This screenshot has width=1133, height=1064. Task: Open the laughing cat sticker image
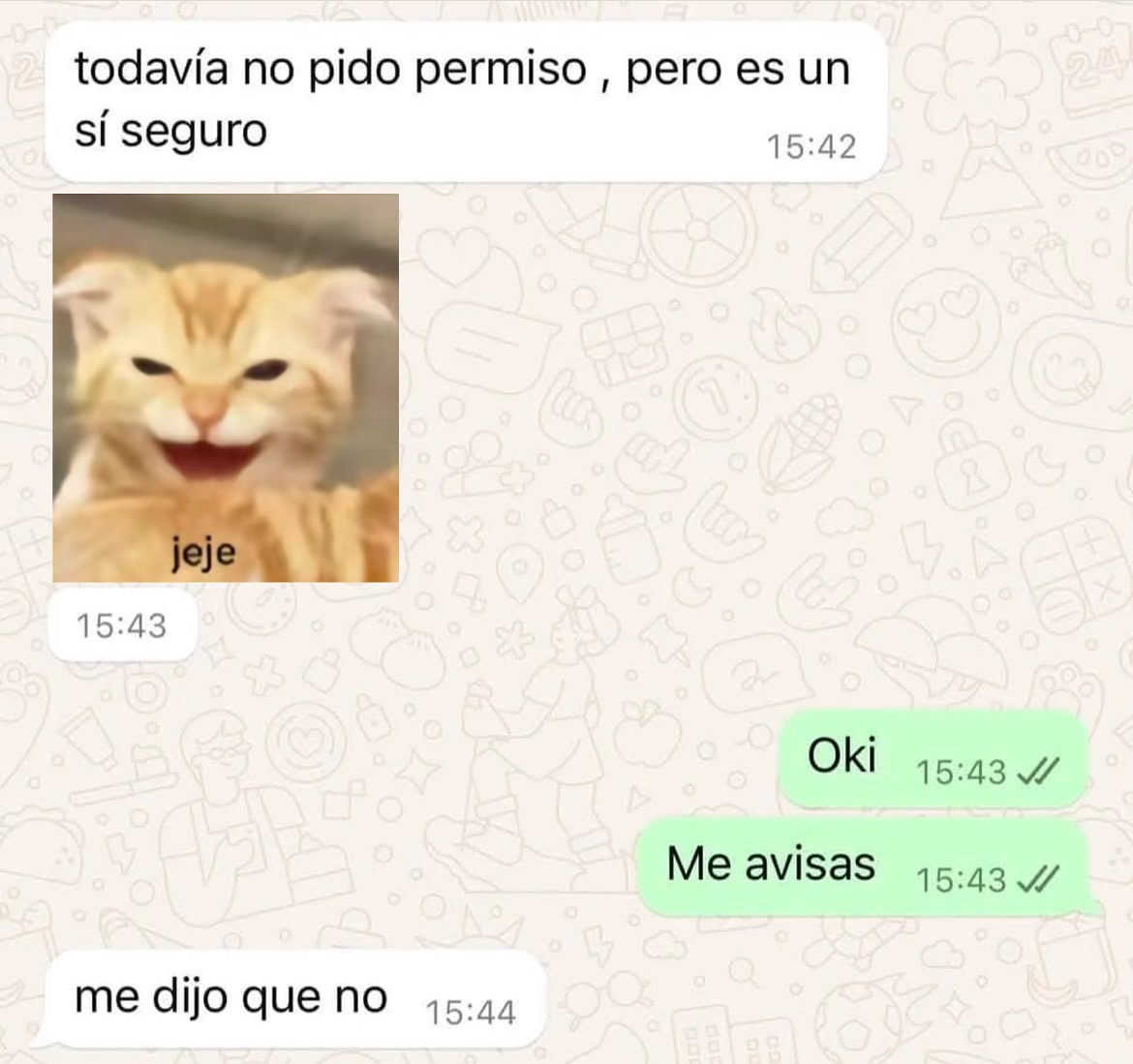tap(226, 388)
